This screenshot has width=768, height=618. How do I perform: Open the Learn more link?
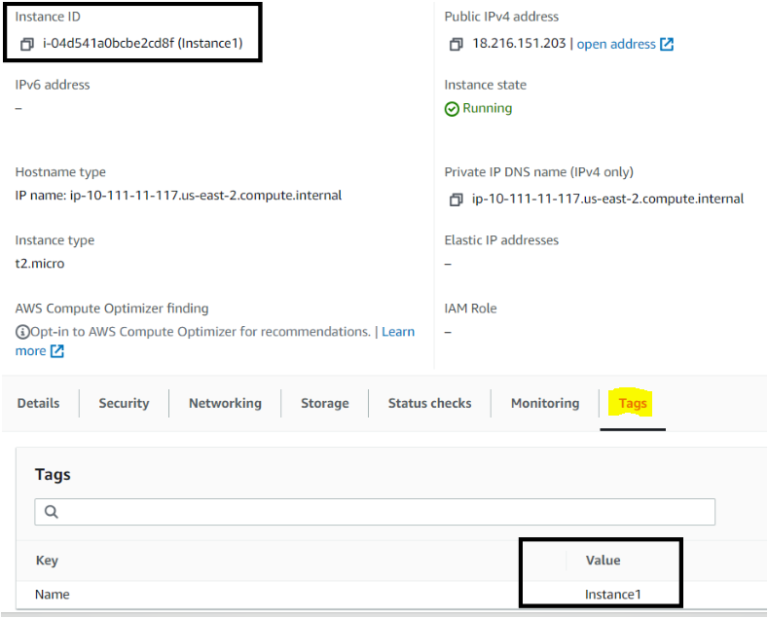[x=398, y=332]
